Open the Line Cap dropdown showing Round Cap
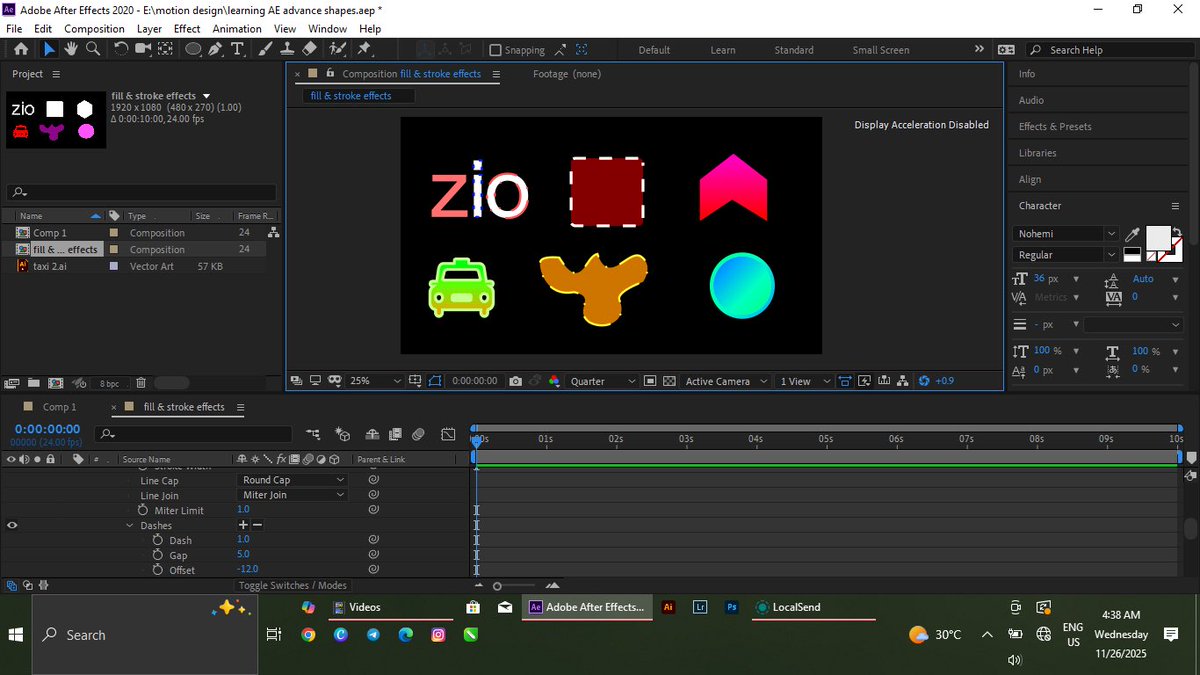The width and height of the screenshot is (1200, 675). click(x=291, y=480)
